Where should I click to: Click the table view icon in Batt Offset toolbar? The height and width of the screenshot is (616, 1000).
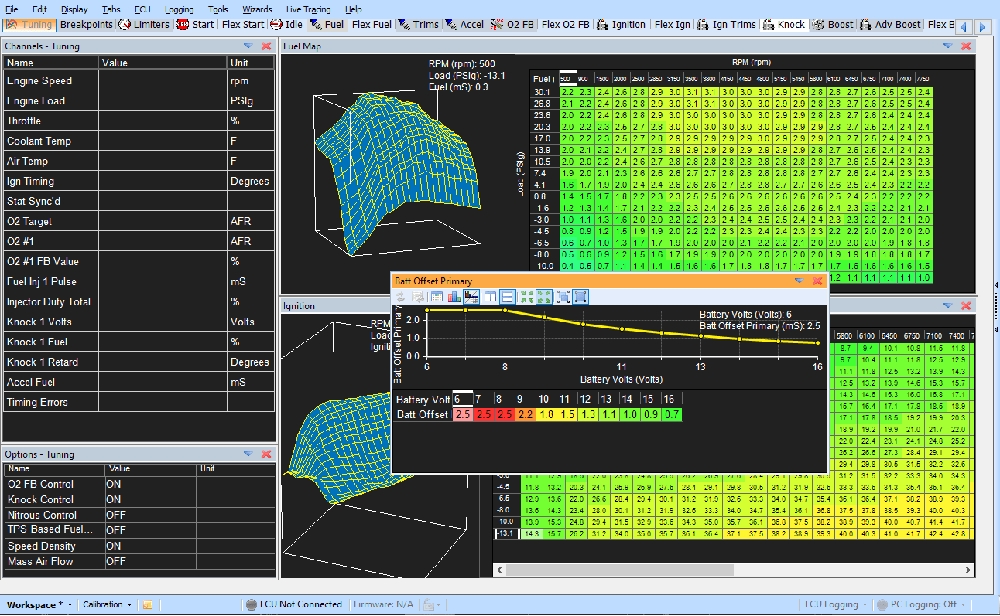[x=437, y=297]
